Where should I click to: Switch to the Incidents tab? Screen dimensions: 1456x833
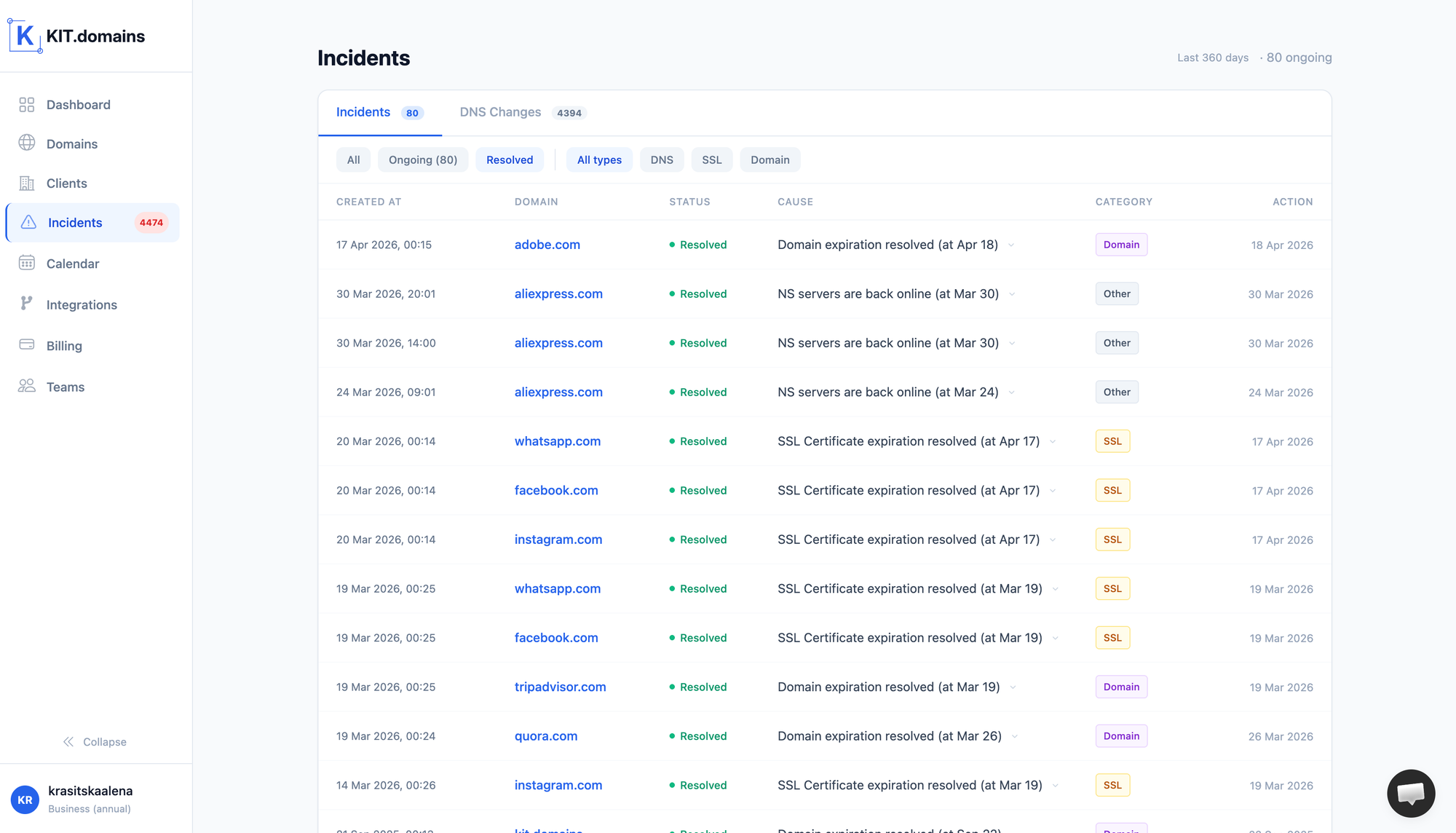[x=380, y=112]
